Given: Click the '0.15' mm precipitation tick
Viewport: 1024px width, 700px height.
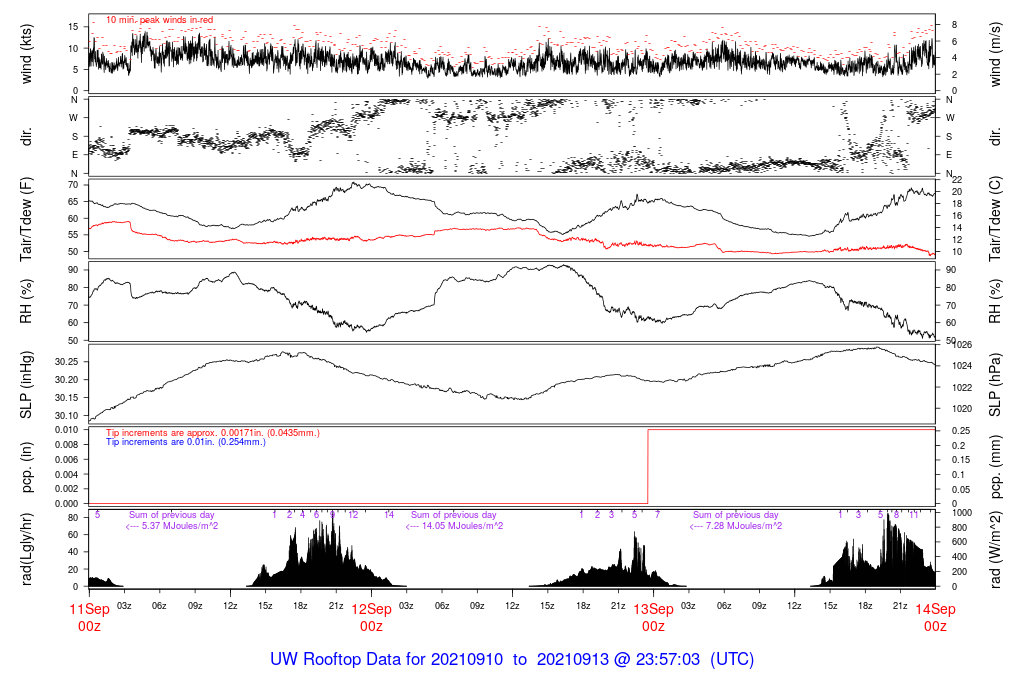Looking at the screenshot, I should 959,460.
